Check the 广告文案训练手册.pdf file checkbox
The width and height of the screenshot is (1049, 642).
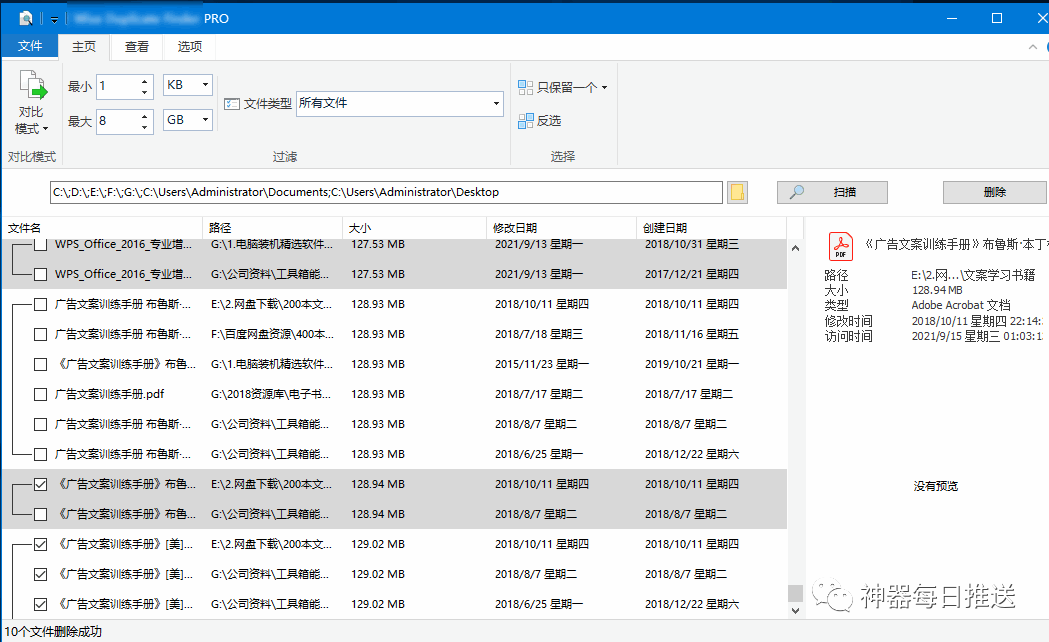[40, 395]
